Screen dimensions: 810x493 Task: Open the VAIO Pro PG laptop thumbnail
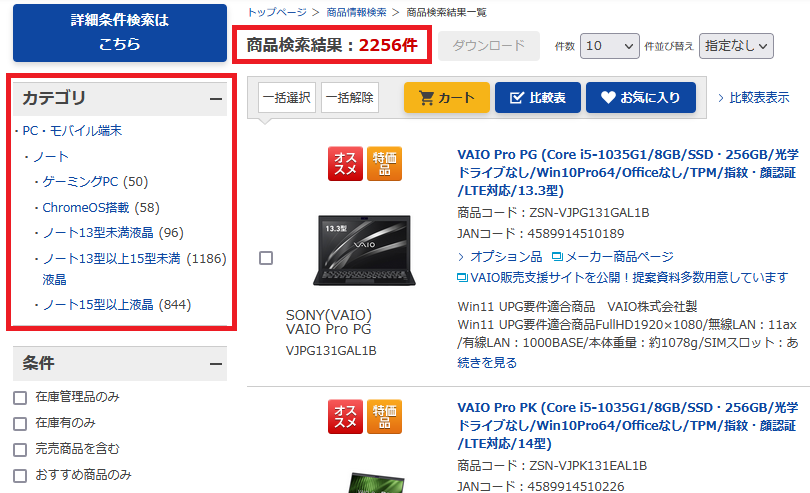coord(364,250)
